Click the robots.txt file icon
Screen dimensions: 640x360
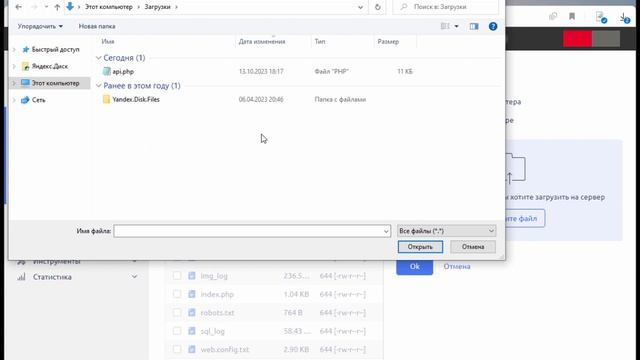tap(192, 313)
